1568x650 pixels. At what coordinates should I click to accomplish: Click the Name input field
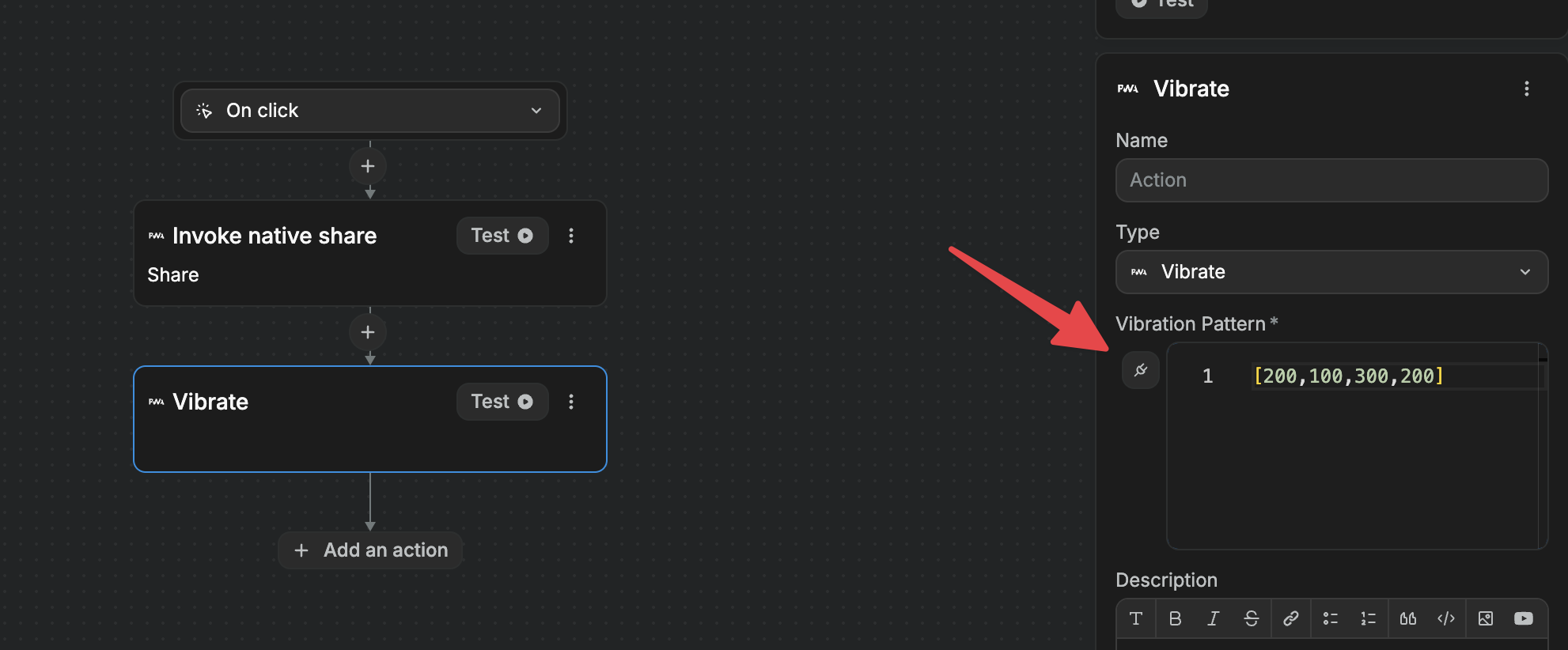1331,180
